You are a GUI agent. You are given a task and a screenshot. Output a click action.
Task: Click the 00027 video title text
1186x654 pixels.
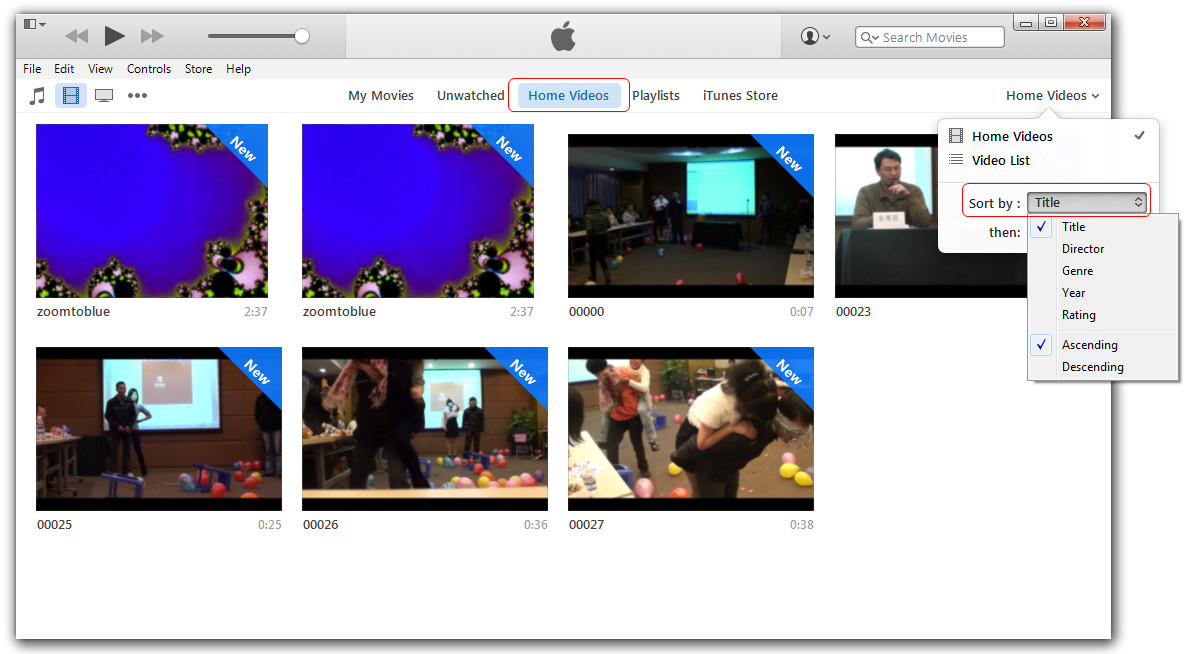(x=586, y=525)
